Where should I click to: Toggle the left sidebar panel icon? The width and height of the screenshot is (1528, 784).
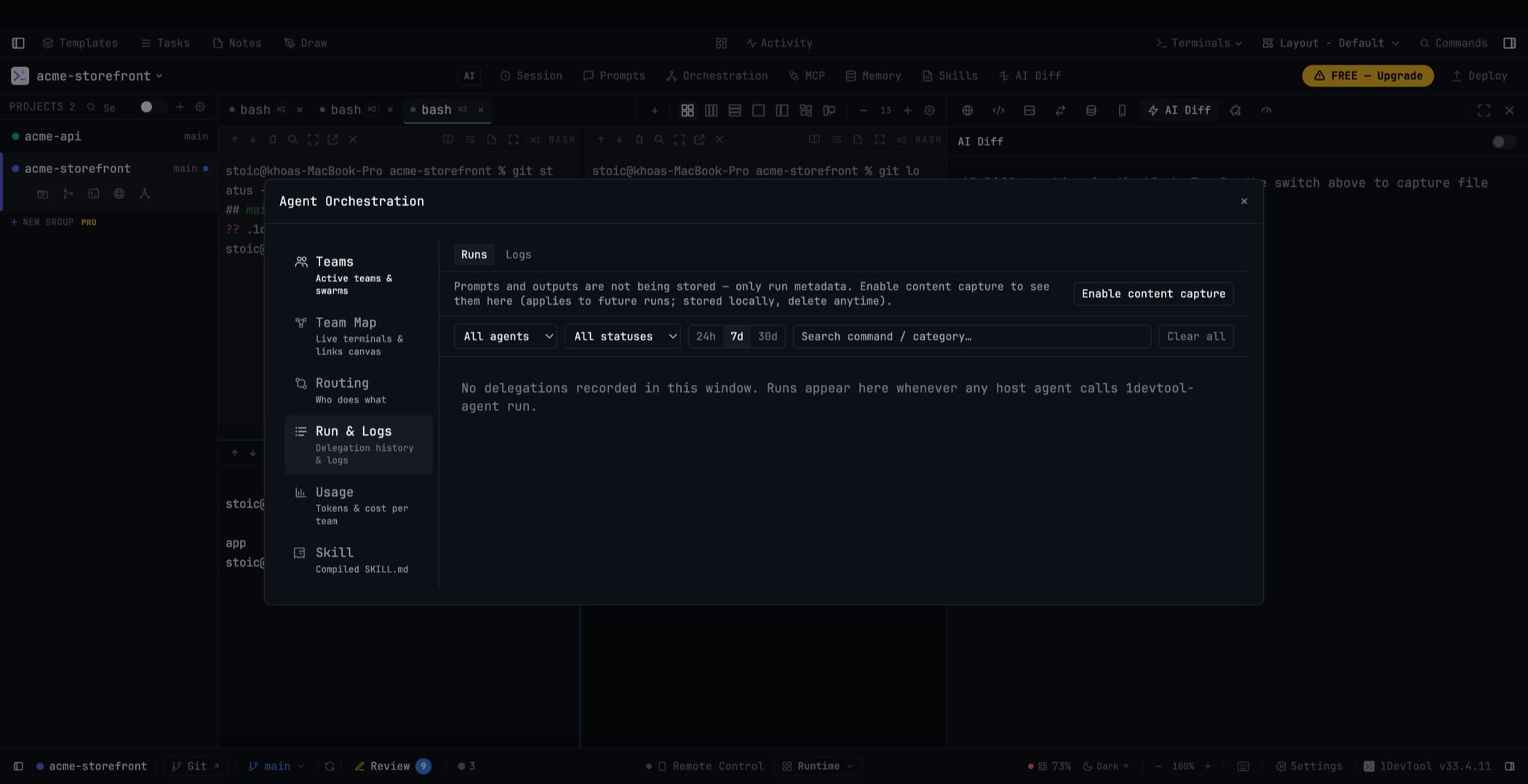tap(18, 43)
